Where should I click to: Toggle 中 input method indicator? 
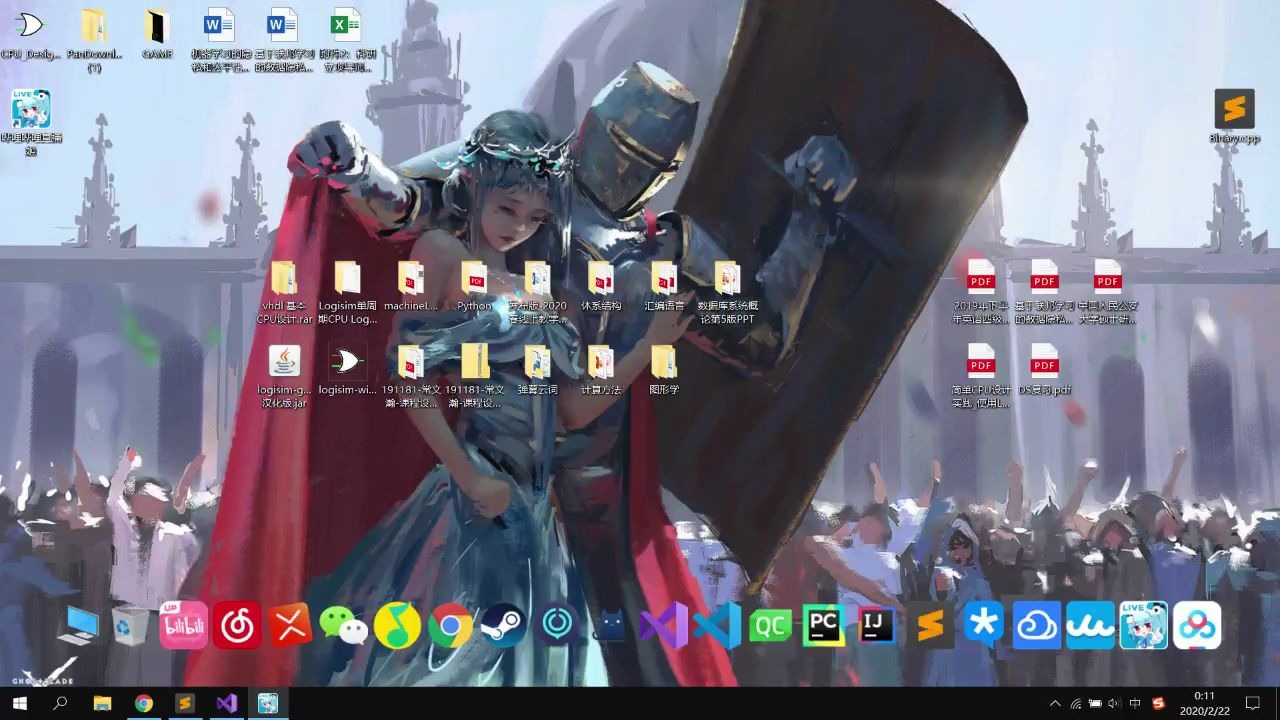(x=1135, y=703)
